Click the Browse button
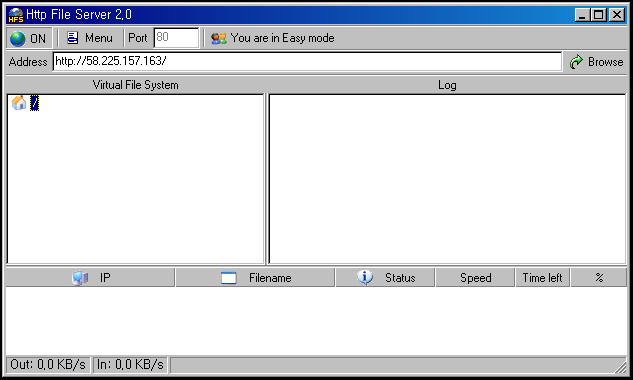Viewport: 633px width, 380px height. pyautogui.click(x=596, y=62)
